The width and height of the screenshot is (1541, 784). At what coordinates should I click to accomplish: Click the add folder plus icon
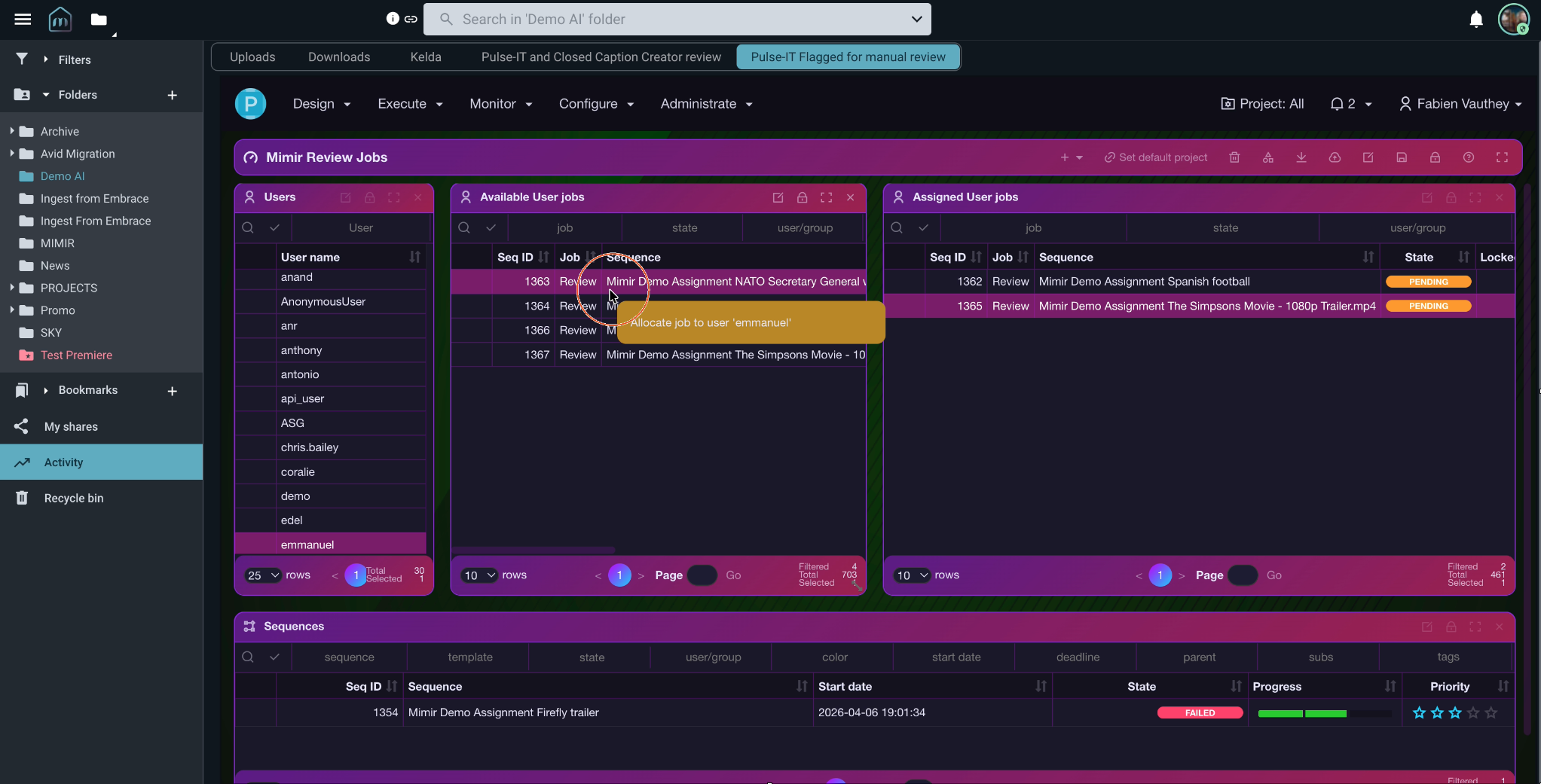pos(173,95)
